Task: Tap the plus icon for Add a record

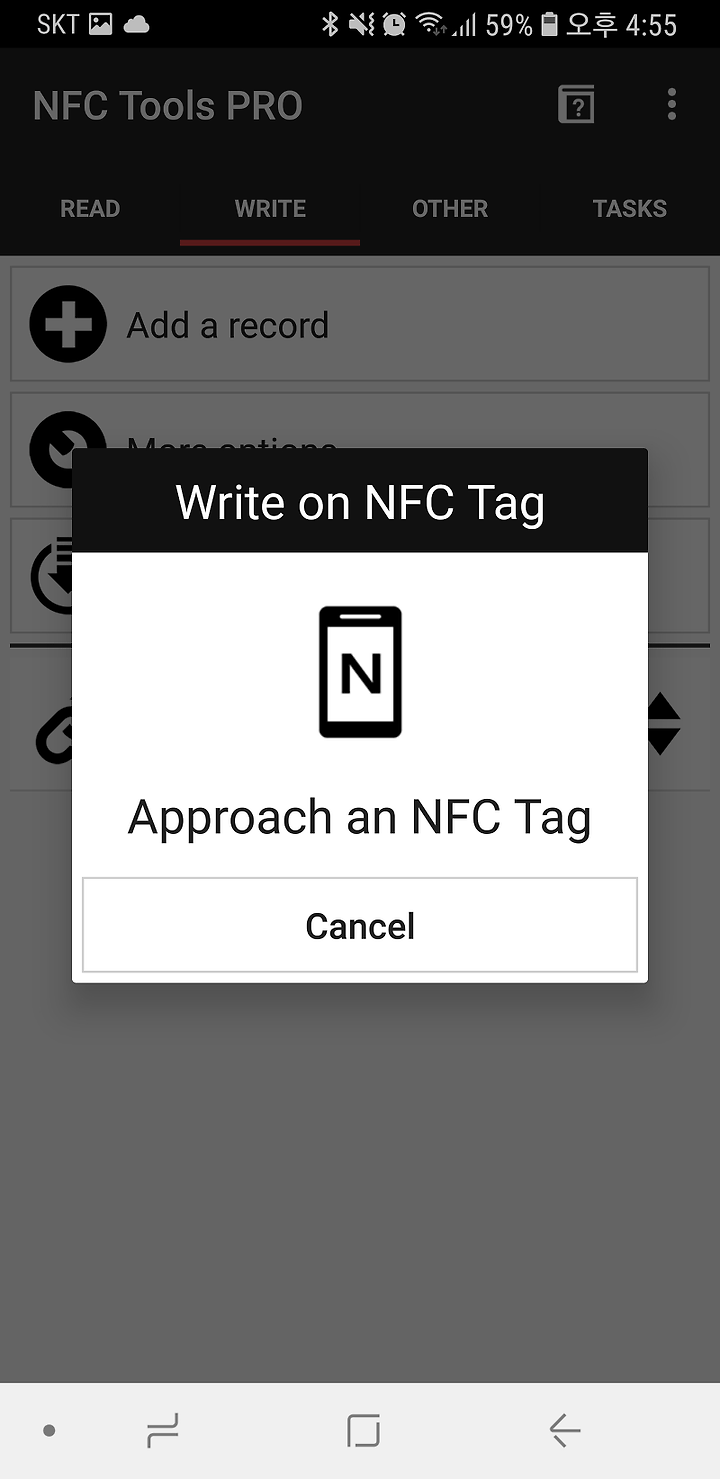Action: point(68,324)
